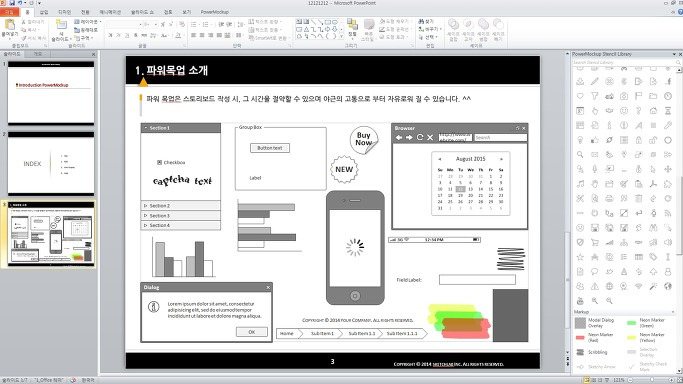The width and height of the screenshot is (683, 384).
Task: Open the font name dropdown
Action: [x=140, y=24]
